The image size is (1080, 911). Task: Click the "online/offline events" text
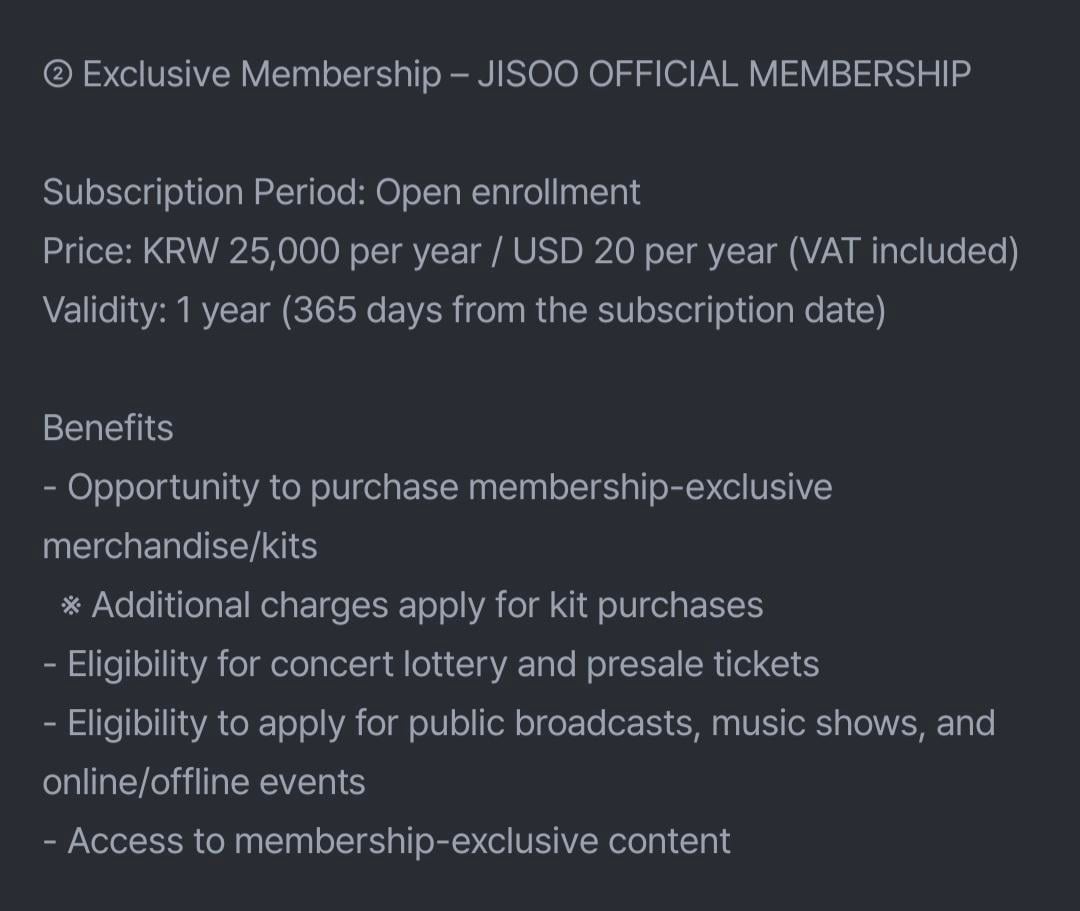pos(204,782)
